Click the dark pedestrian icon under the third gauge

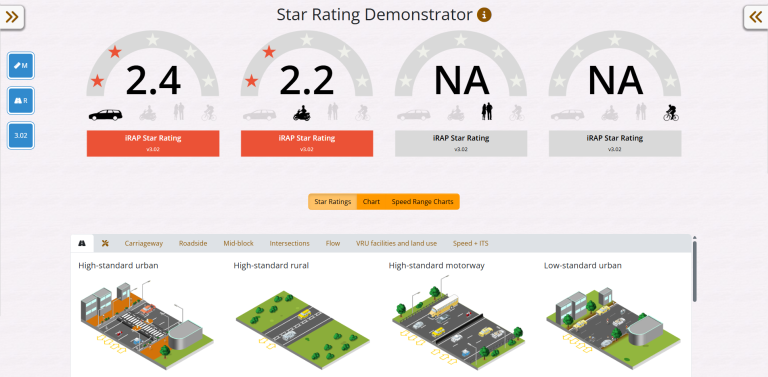(487, 112)
